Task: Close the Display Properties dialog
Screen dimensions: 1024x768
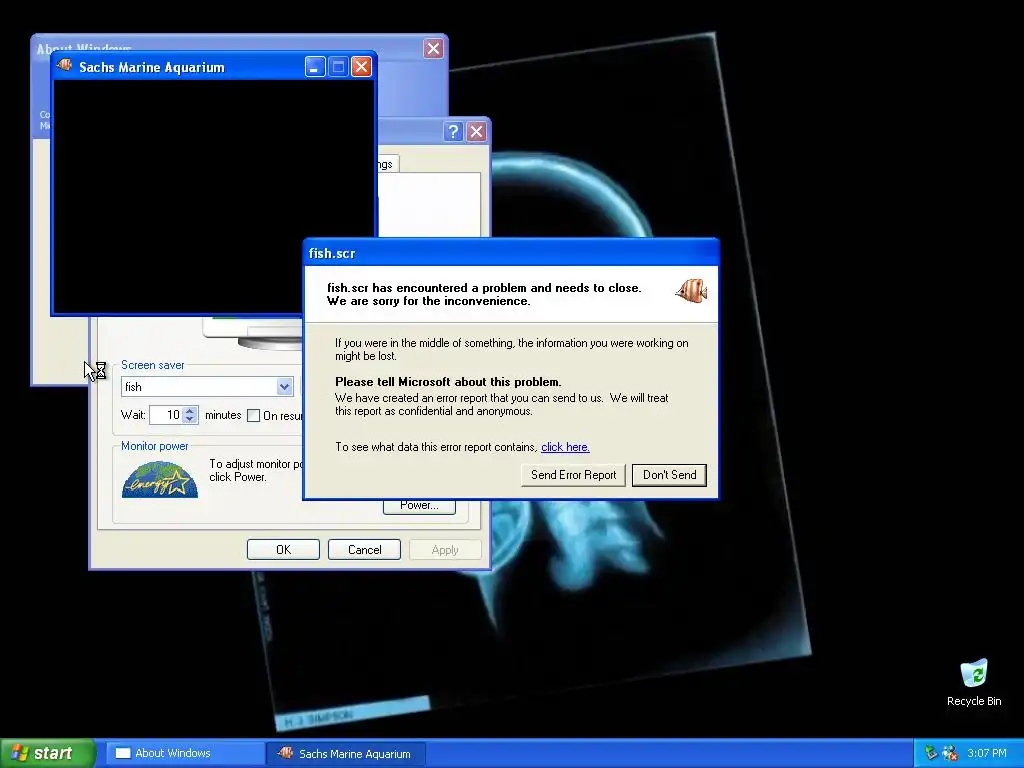Action: (477, 131)
